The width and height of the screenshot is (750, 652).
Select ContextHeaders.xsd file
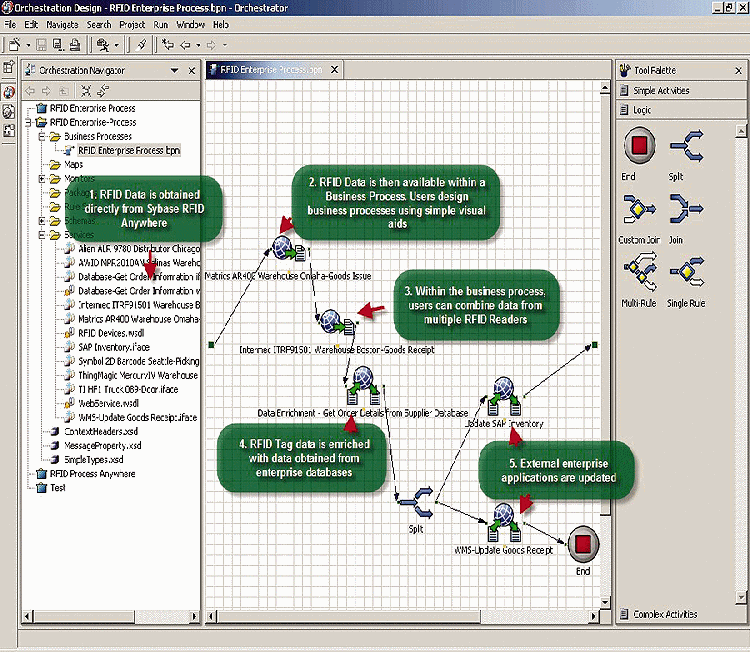(x=101, y=432)
